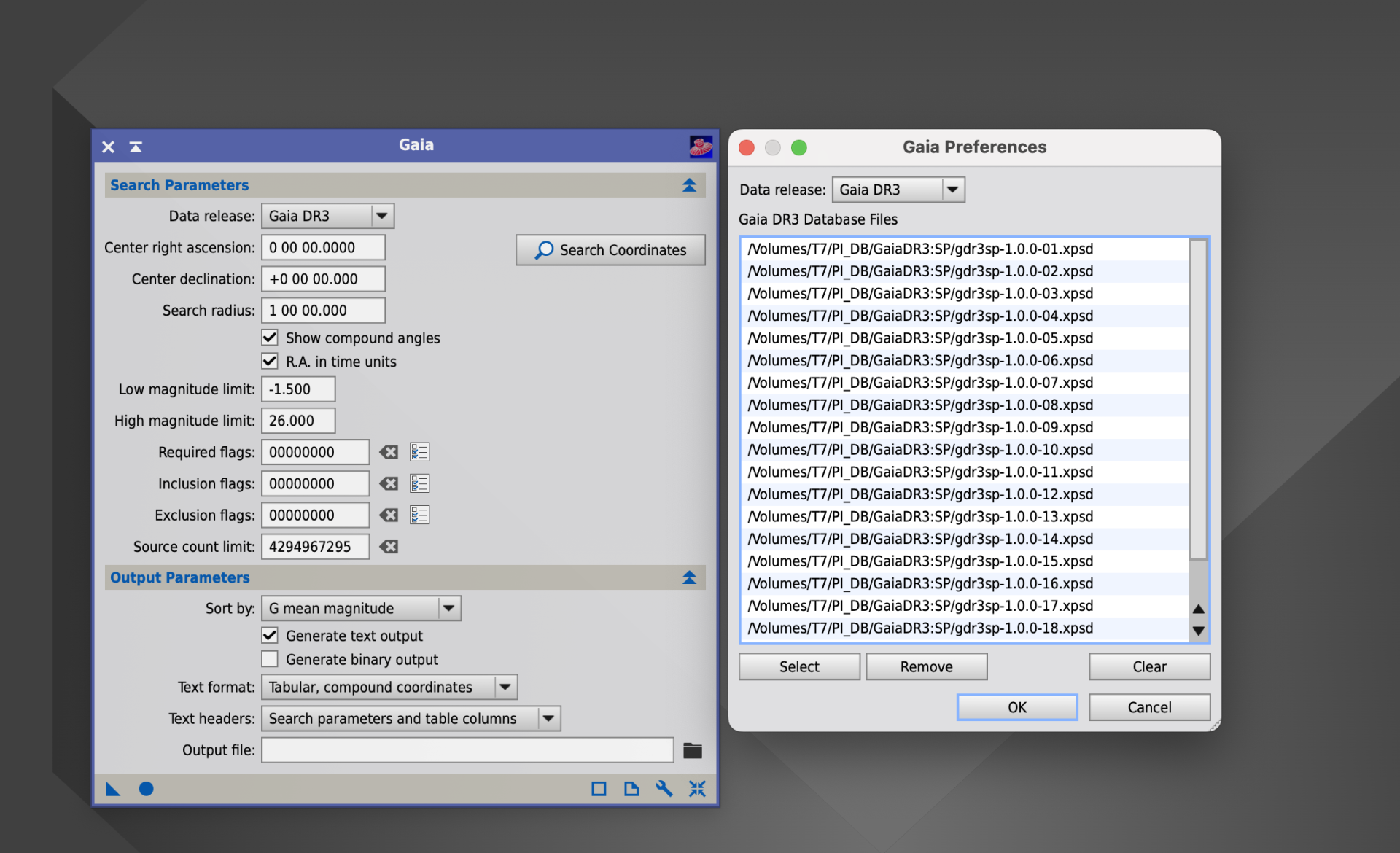The width and height of the screenshot is (1400, 853).
Task: Select file gdr3sp-1.0.0-06.xpsd in the list
Action: 965,361
